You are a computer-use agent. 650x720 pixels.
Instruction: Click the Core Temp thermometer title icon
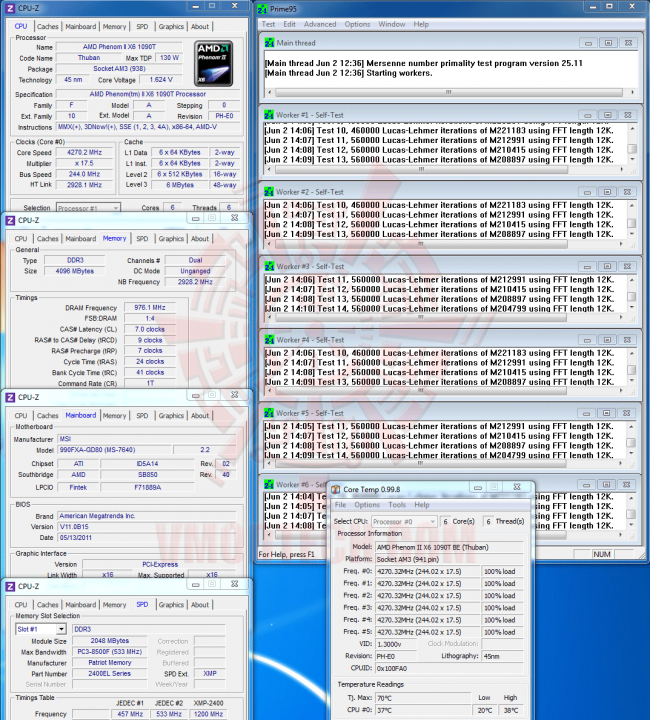coord(336,489)
